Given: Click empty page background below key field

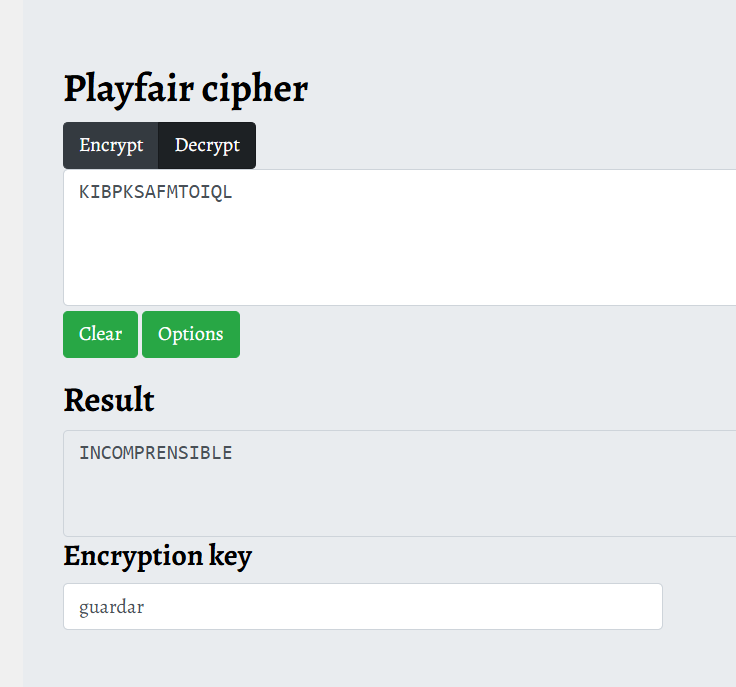Looking at the screenshot, I should click(x=360, y=660).
